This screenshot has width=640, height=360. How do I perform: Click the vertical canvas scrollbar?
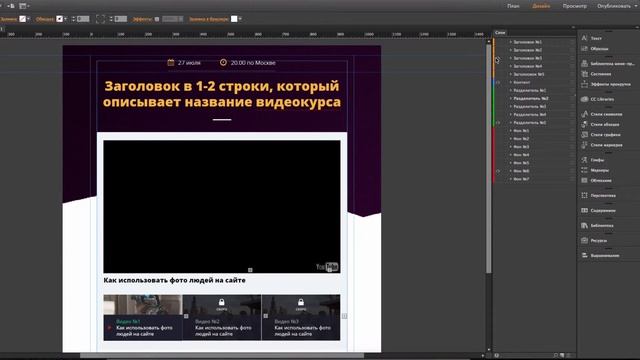point(489,159)
